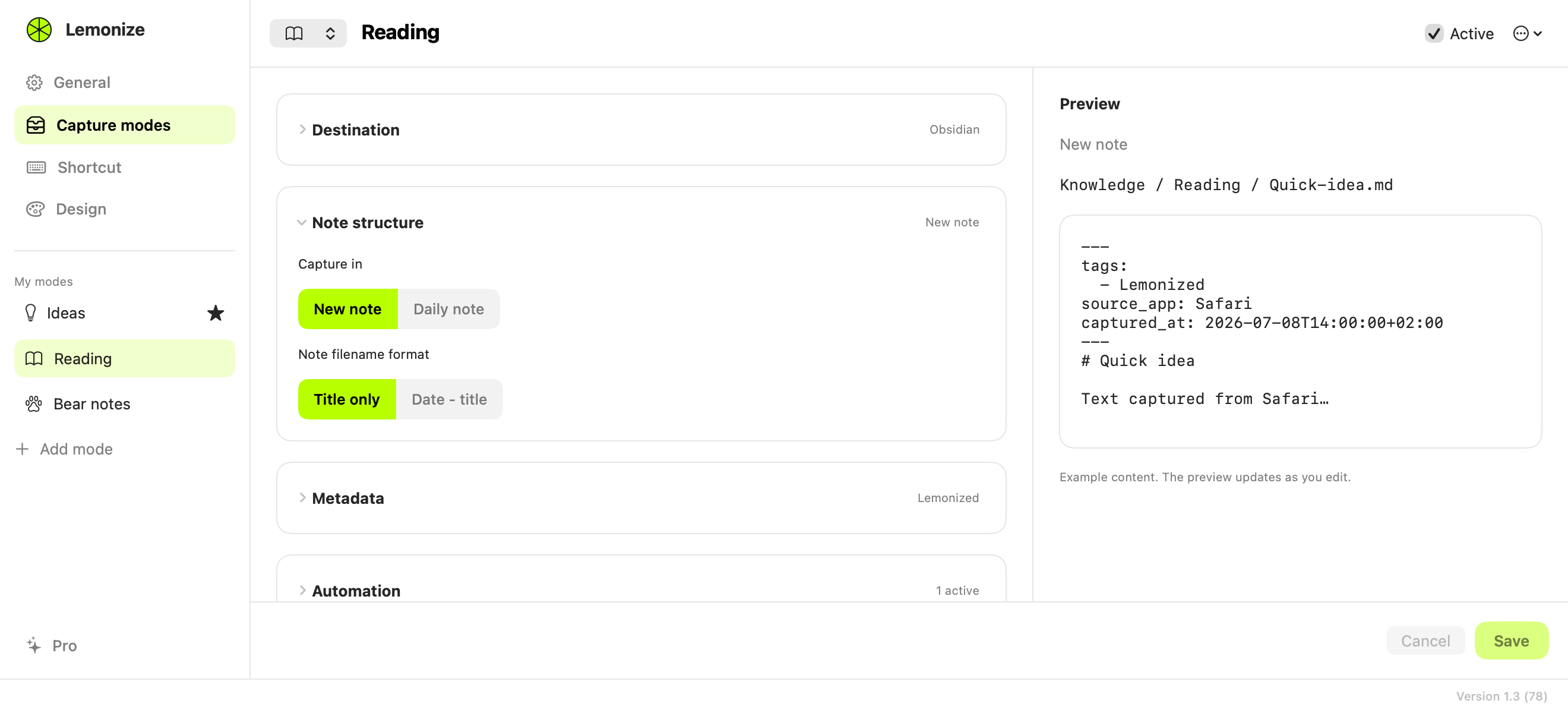Click the Reading book icon in the sidebar

pyautogui.click(x=34, y=358)
